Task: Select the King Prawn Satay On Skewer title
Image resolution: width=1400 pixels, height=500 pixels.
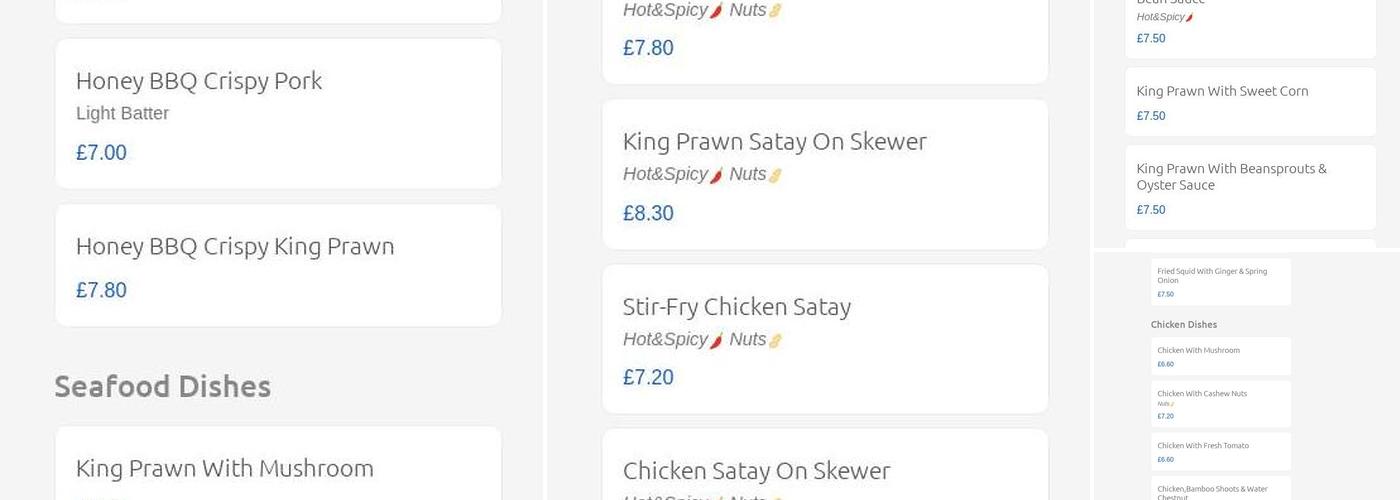Action: pyautogui.click(x=774, y=142)
